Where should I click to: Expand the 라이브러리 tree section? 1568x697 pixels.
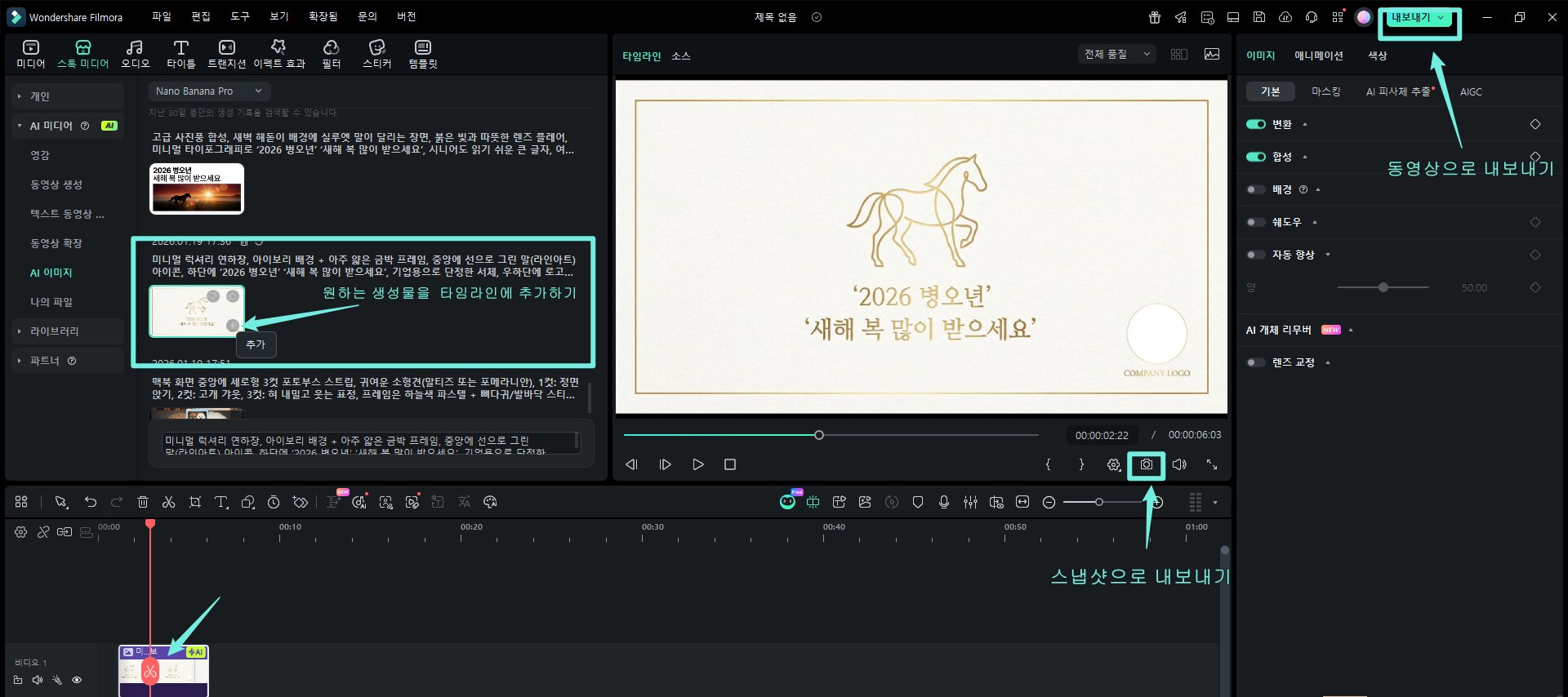(20, 331)
